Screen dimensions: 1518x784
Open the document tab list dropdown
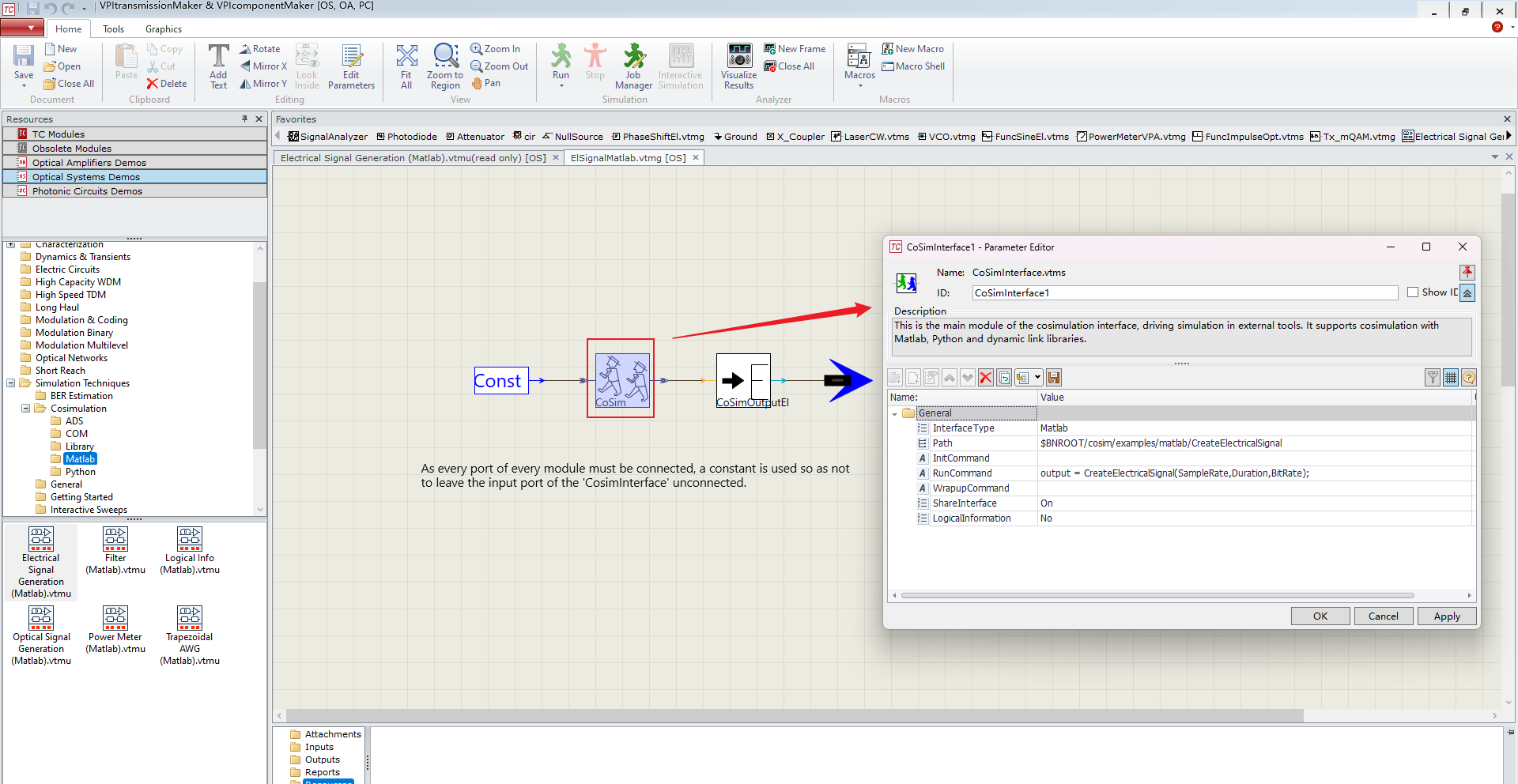click(1495, 157)
